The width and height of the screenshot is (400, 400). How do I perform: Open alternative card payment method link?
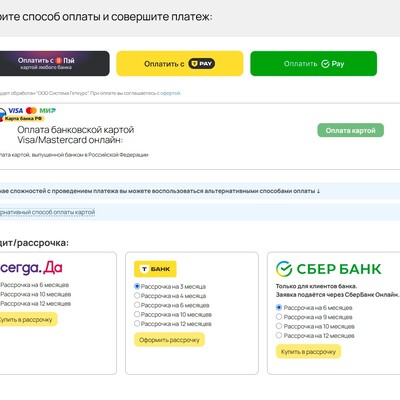coord(47,212)
